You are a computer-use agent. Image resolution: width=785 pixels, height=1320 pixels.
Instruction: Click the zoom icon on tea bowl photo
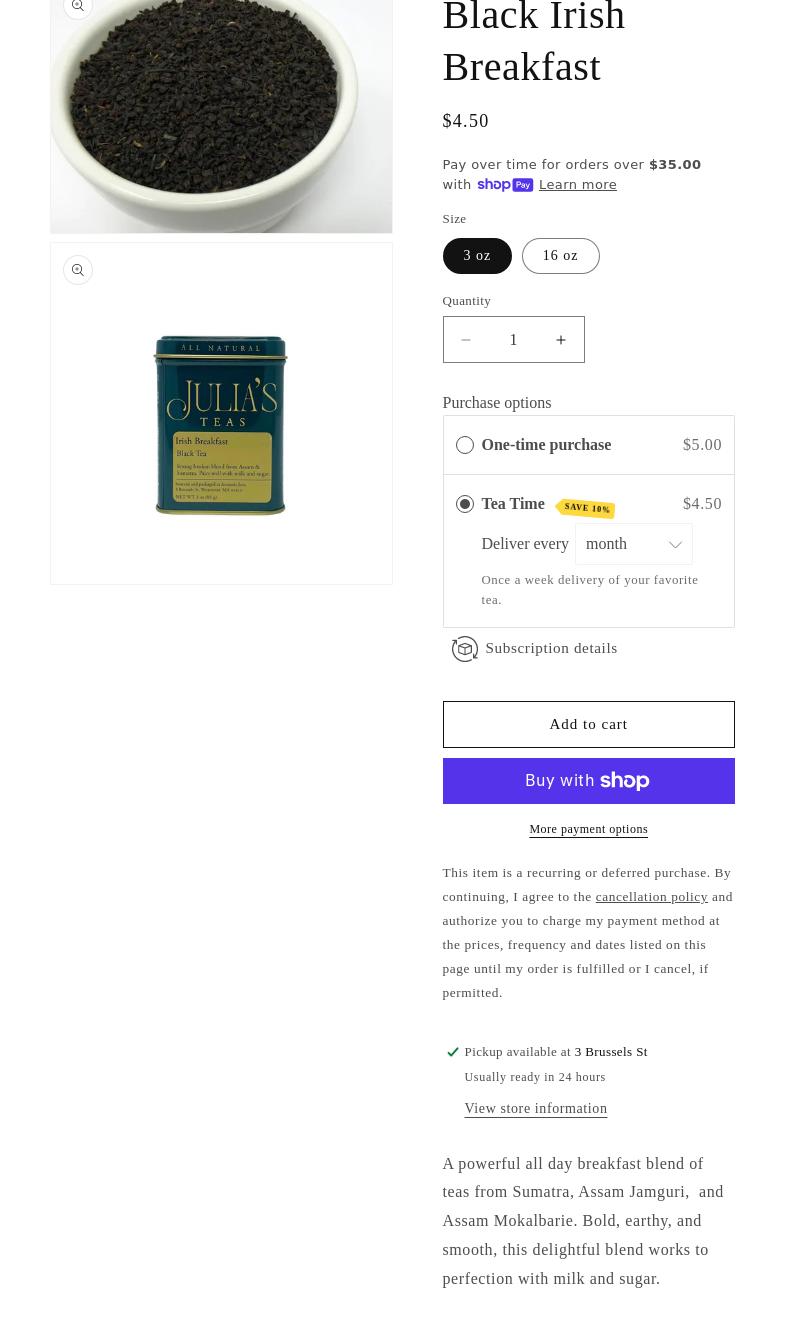click(78, 6)
